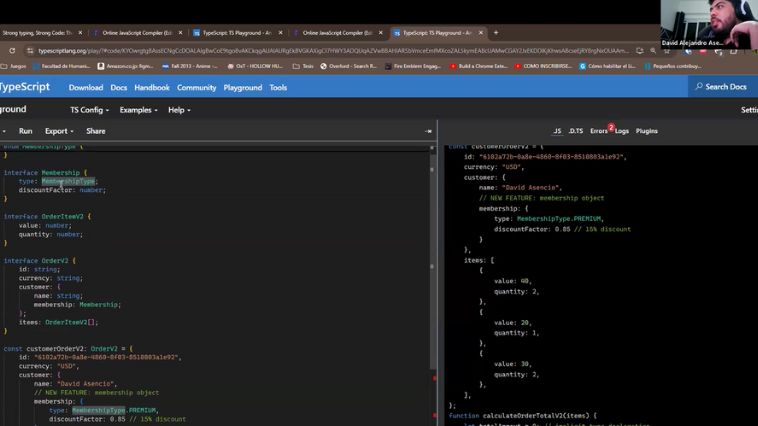
Task: Go to the Download page link
Action: pos(86,87)
